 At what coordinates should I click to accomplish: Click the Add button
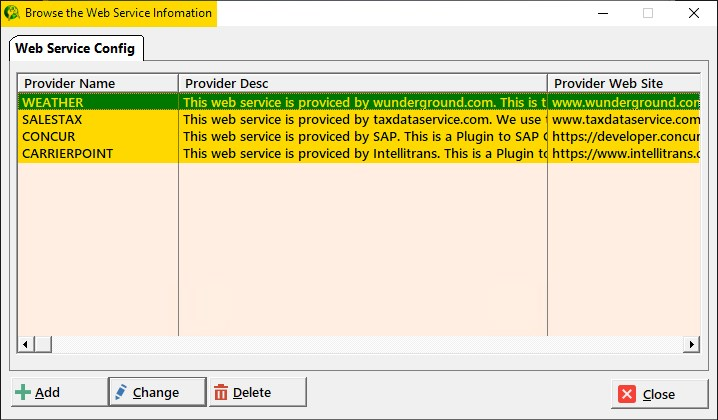click(x=59, y=392)
